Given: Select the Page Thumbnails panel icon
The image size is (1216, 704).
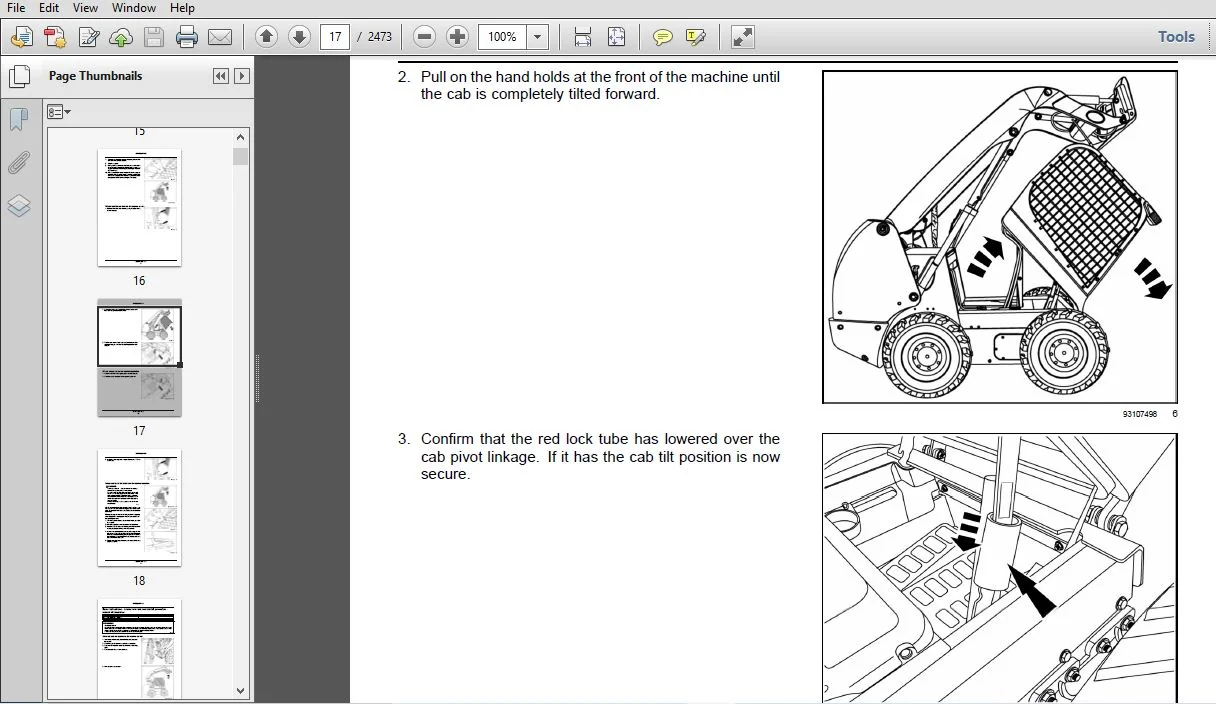Looking at the screenshot, I should (19, 77).
